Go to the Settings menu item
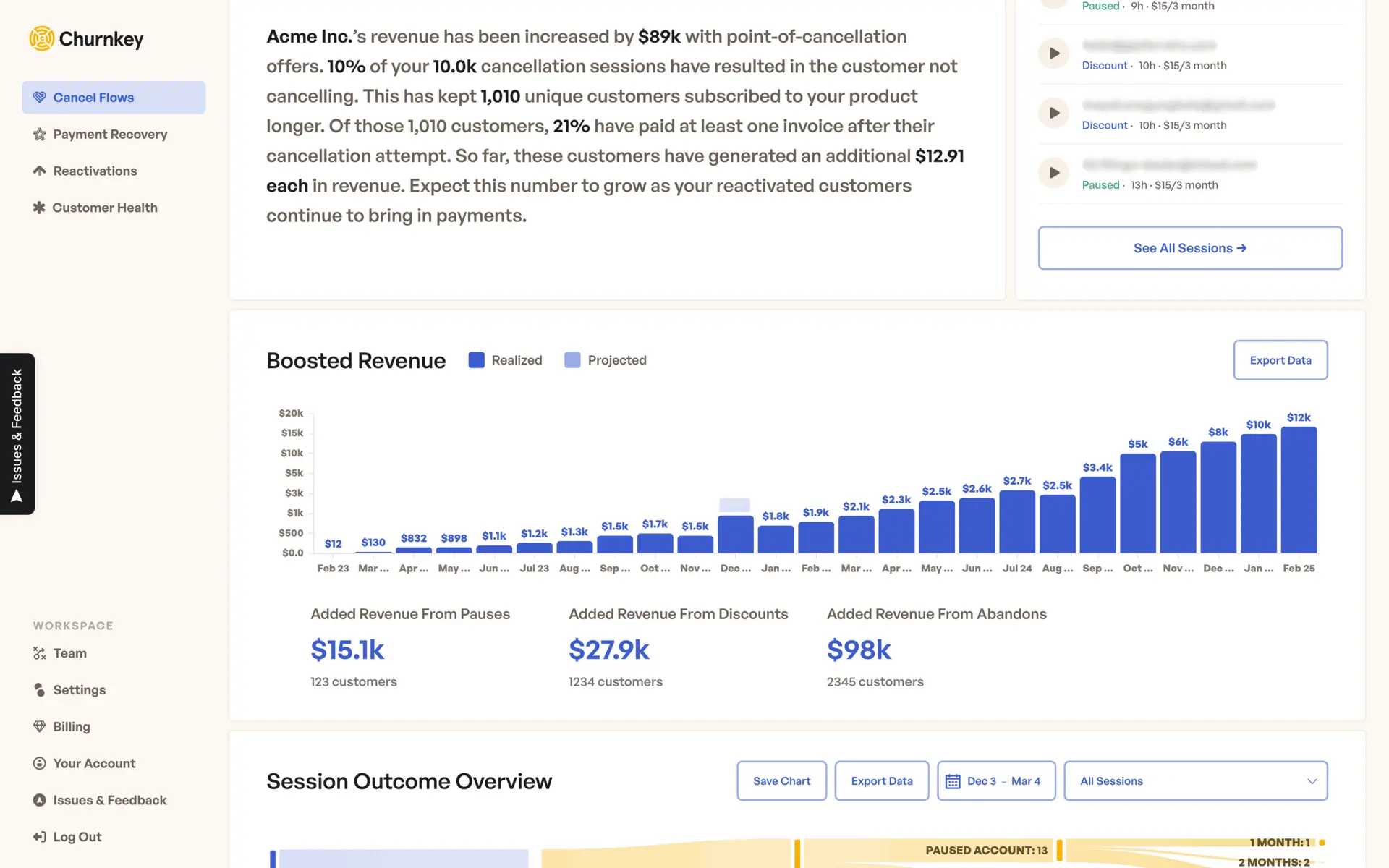This screenshot has width=1389, height=868. click(x=79, y=690)
